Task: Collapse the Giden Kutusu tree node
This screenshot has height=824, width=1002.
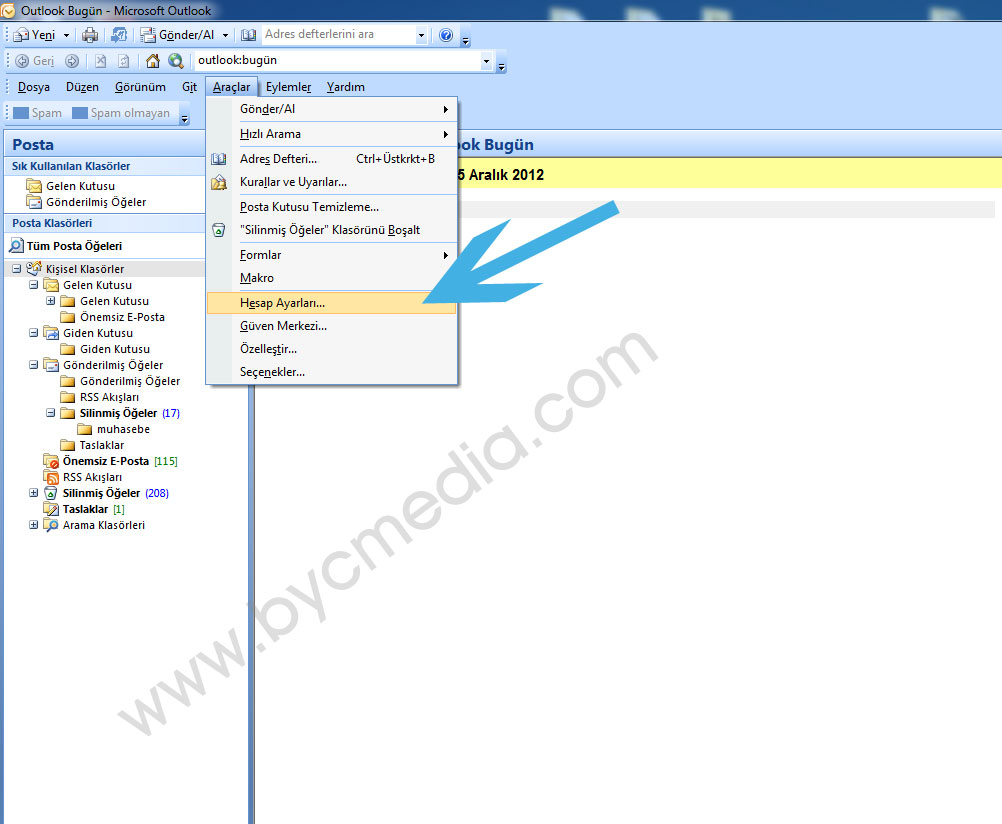Action: (34, 333)
